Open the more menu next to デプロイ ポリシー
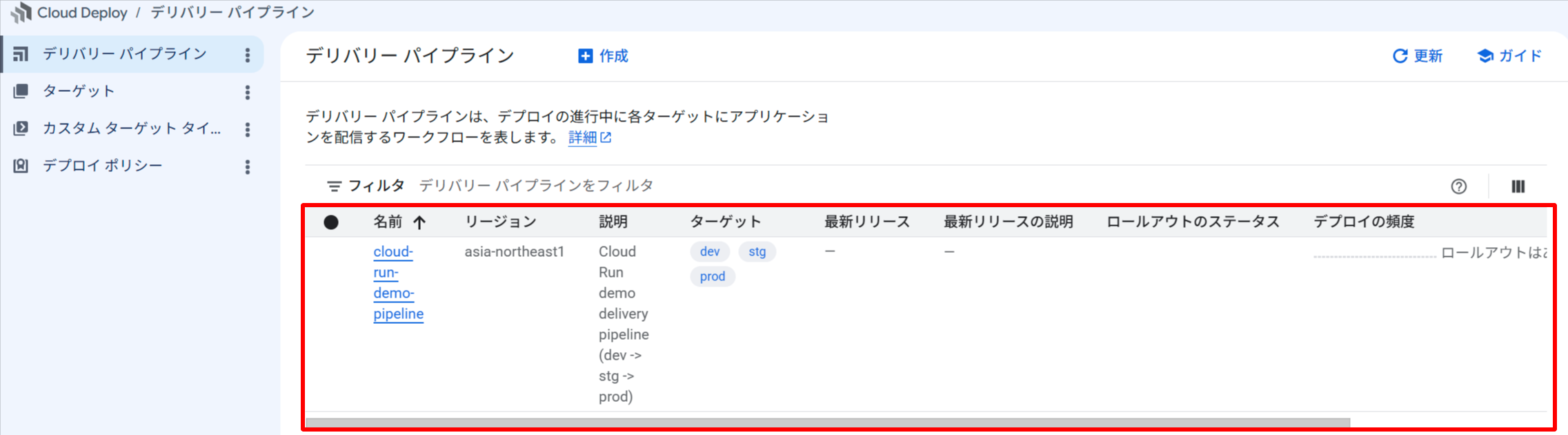Image resolution: width=1568 pixels, height=435 pixels. 248,166
